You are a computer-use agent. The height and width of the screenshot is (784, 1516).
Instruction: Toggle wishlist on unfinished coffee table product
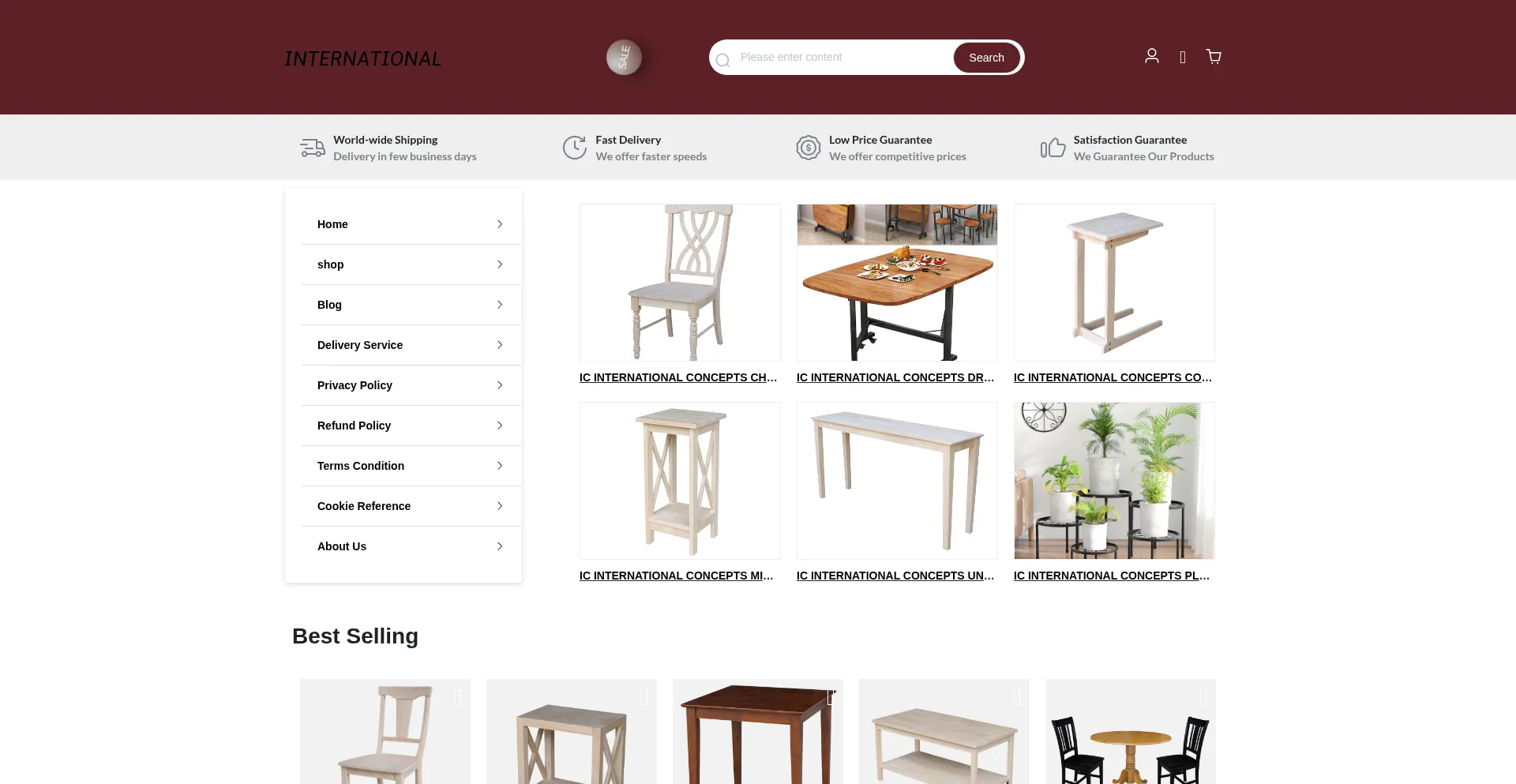tap(1017, 697)
